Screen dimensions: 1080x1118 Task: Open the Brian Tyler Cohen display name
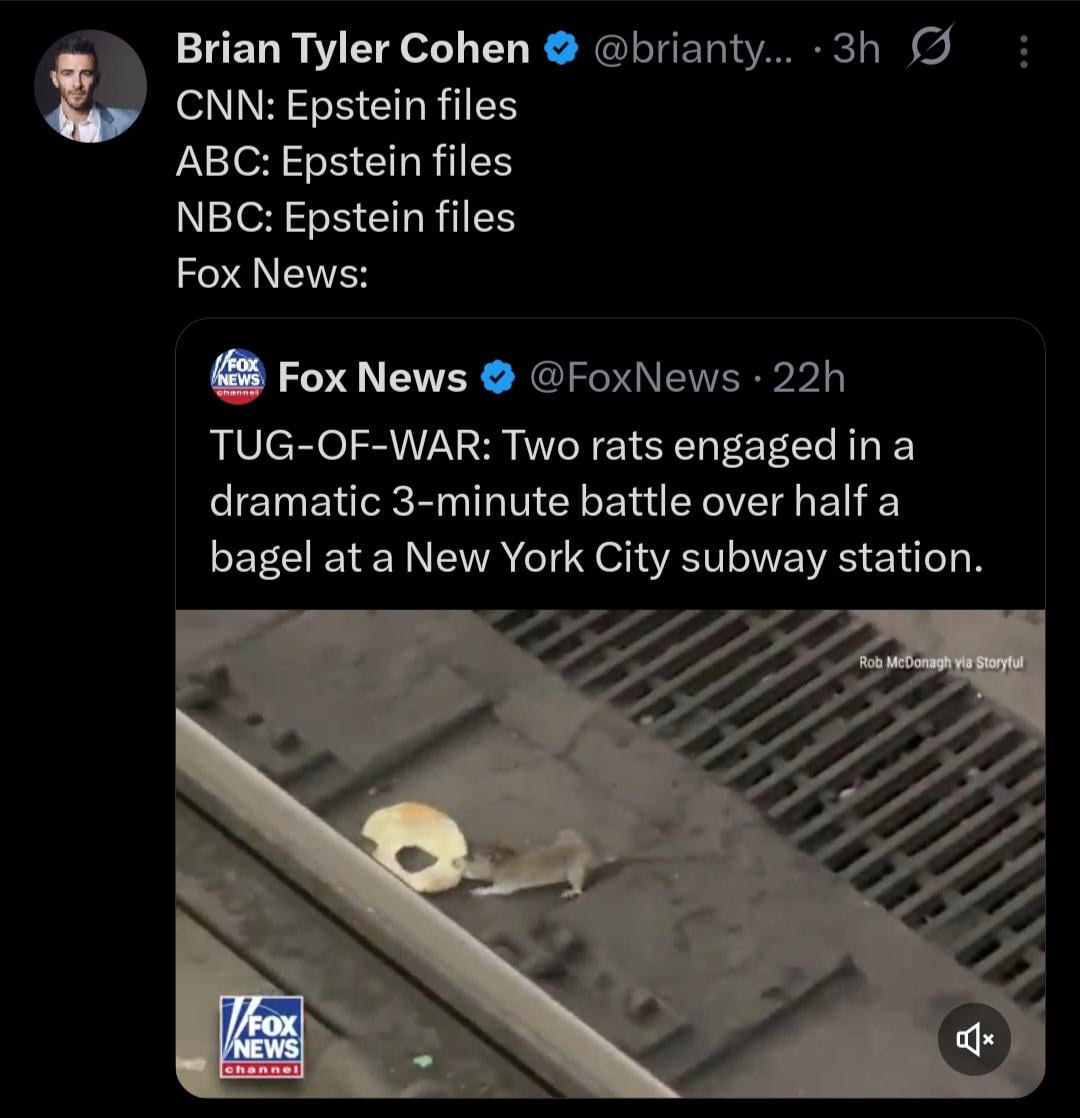tap(353, 48)
